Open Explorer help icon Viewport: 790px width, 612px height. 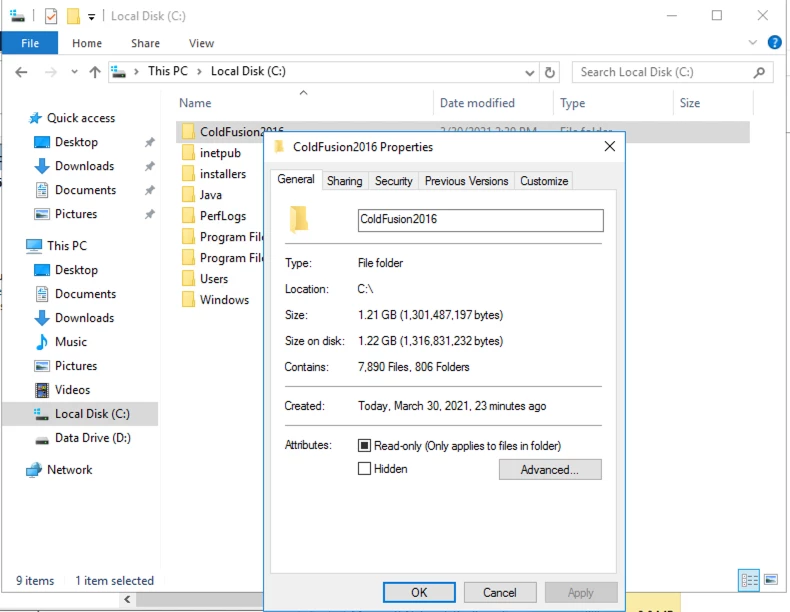point(774,43)
